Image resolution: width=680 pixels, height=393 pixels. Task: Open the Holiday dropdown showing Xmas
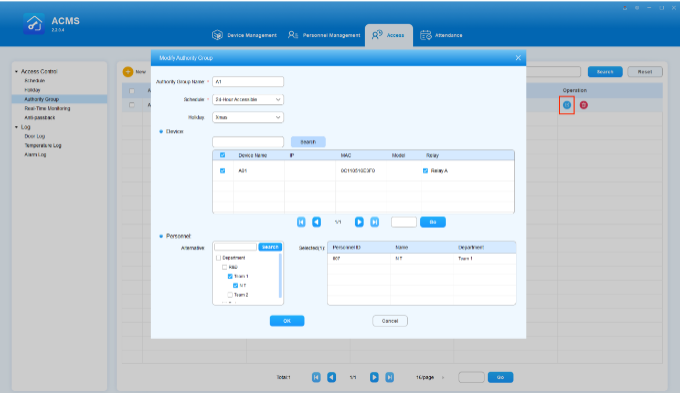[x=248, y=117]
